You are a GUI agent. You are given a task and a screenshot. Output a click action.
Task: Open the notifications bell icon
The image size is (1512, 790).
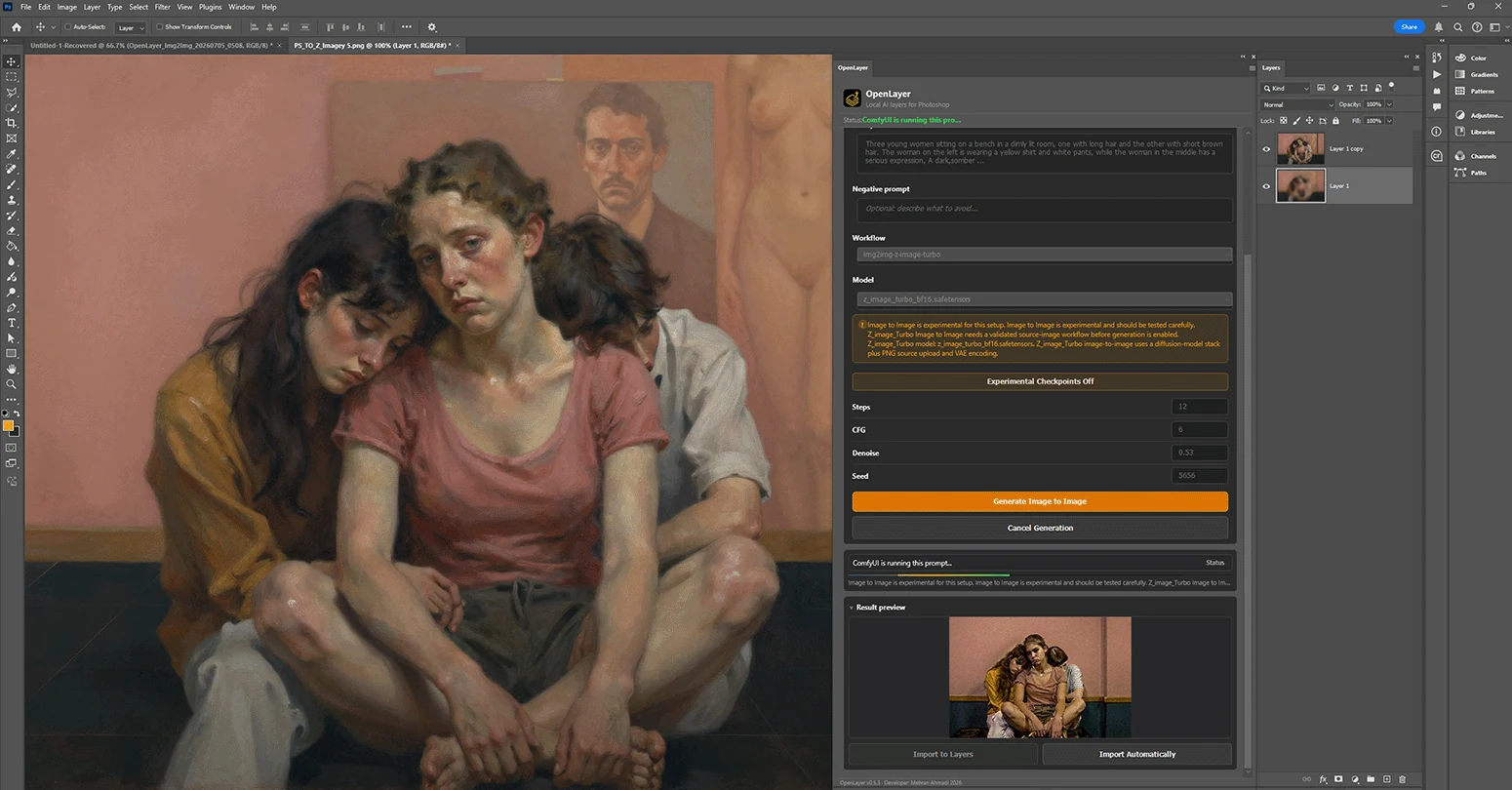[1439, 27]
